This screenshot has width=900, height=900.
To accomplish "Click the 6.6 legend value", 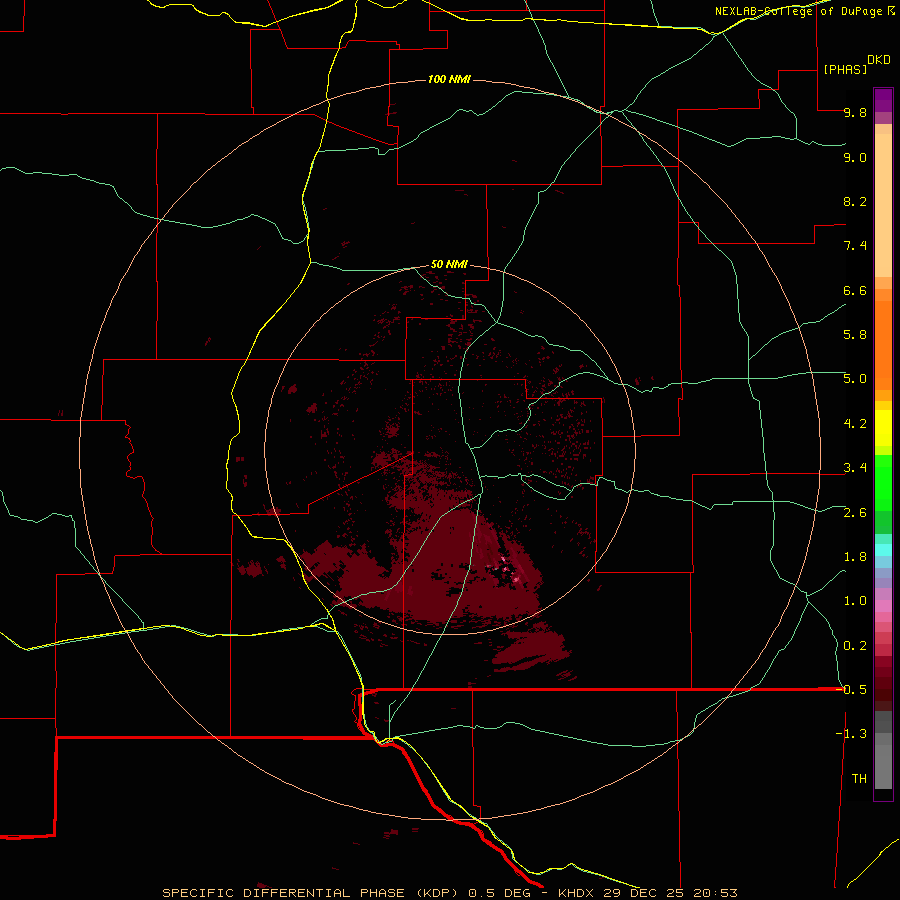I will tap(855, 290).
